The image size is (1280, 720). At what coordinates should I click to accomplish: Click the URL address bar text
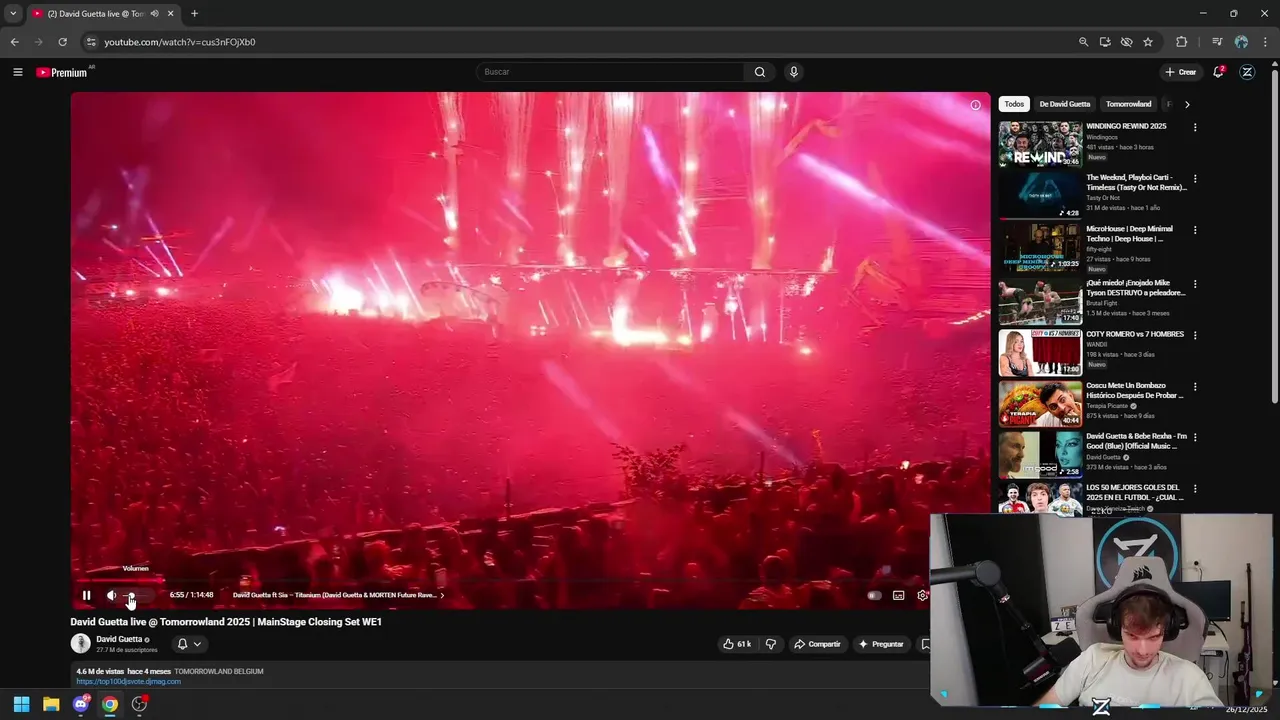tap(180, 42)
